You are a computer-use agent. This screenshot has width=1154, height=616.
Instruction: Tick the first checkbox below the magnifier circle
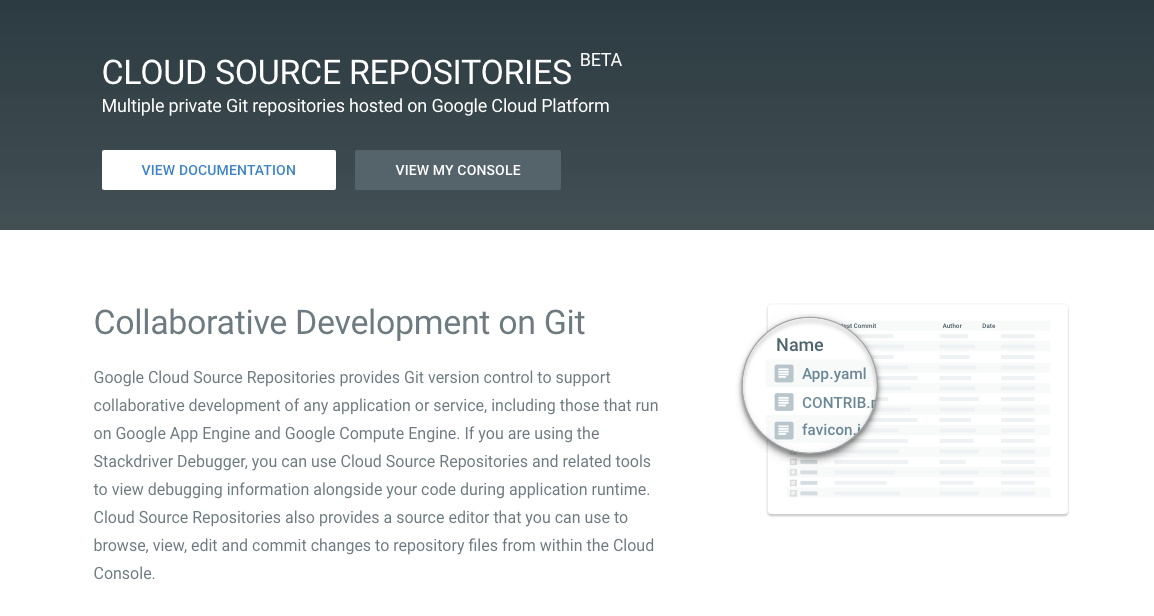(793, 461)
